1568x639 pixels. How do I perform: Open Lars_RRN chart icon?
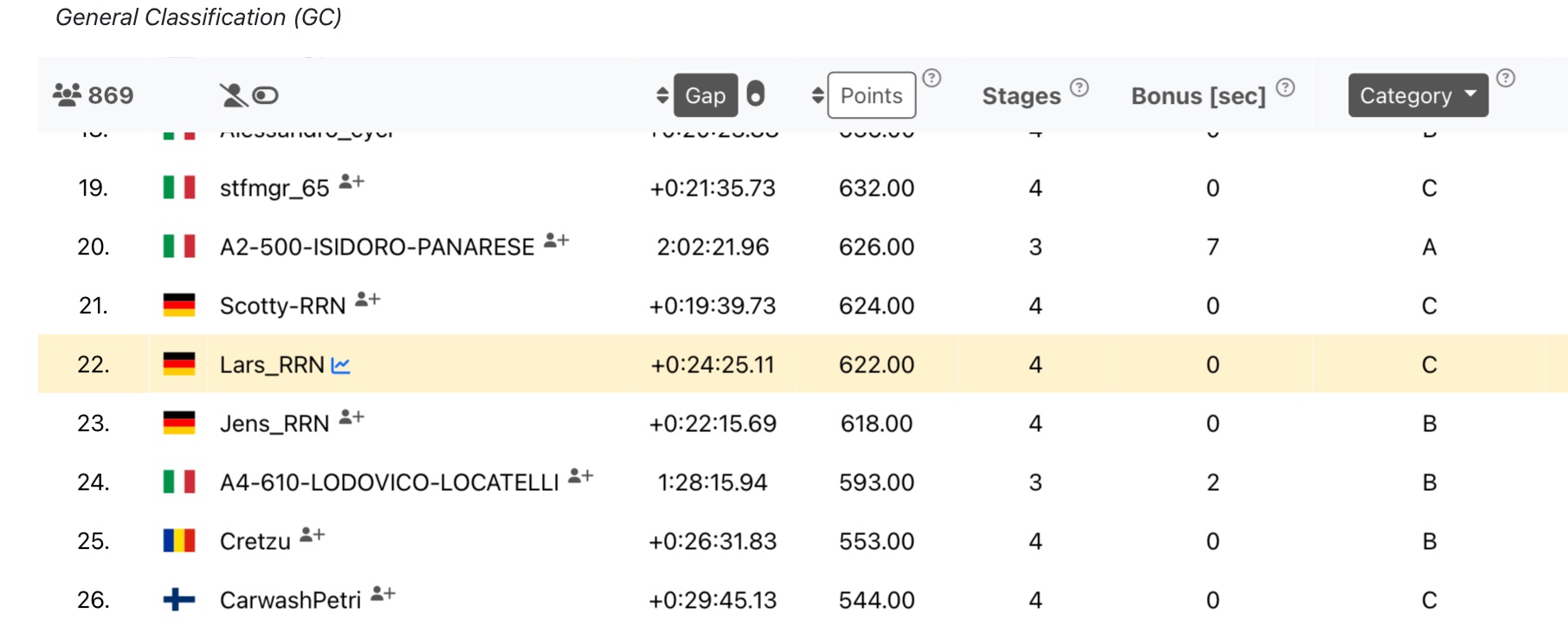[341, 365]
